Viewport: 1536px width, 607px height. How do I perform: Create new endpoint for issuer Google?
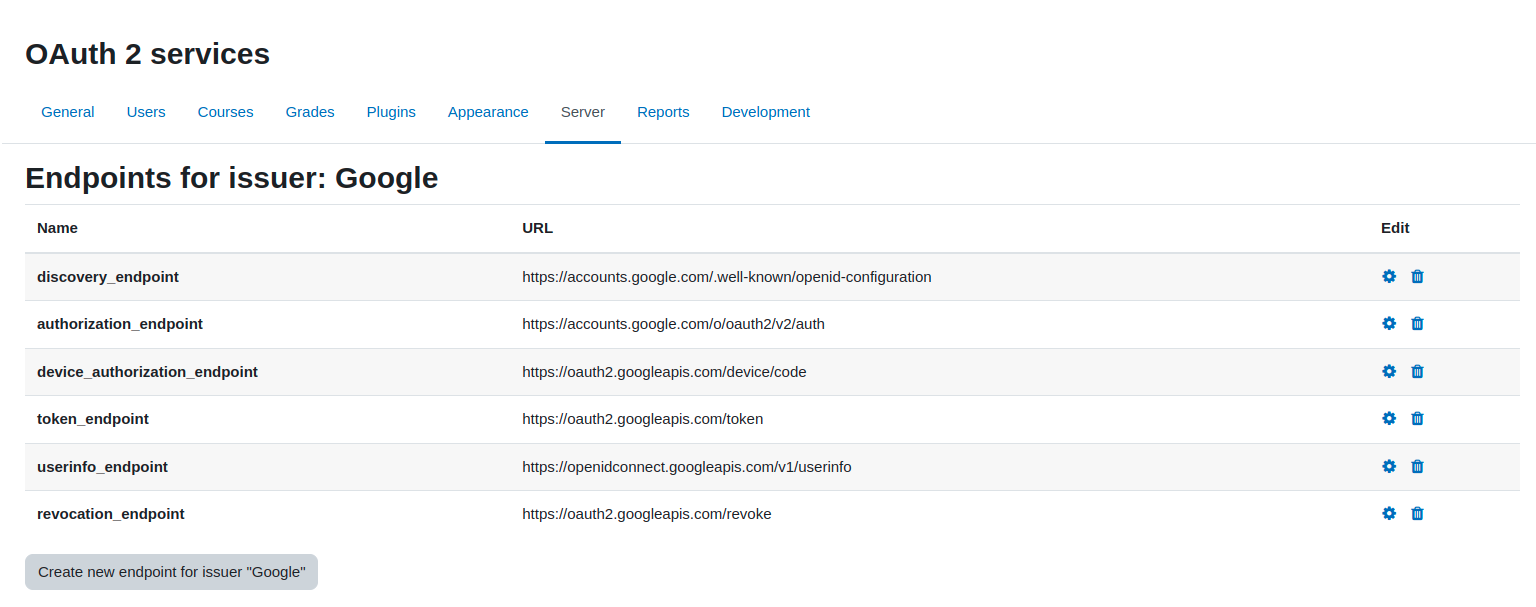click(x=171, y=572)
